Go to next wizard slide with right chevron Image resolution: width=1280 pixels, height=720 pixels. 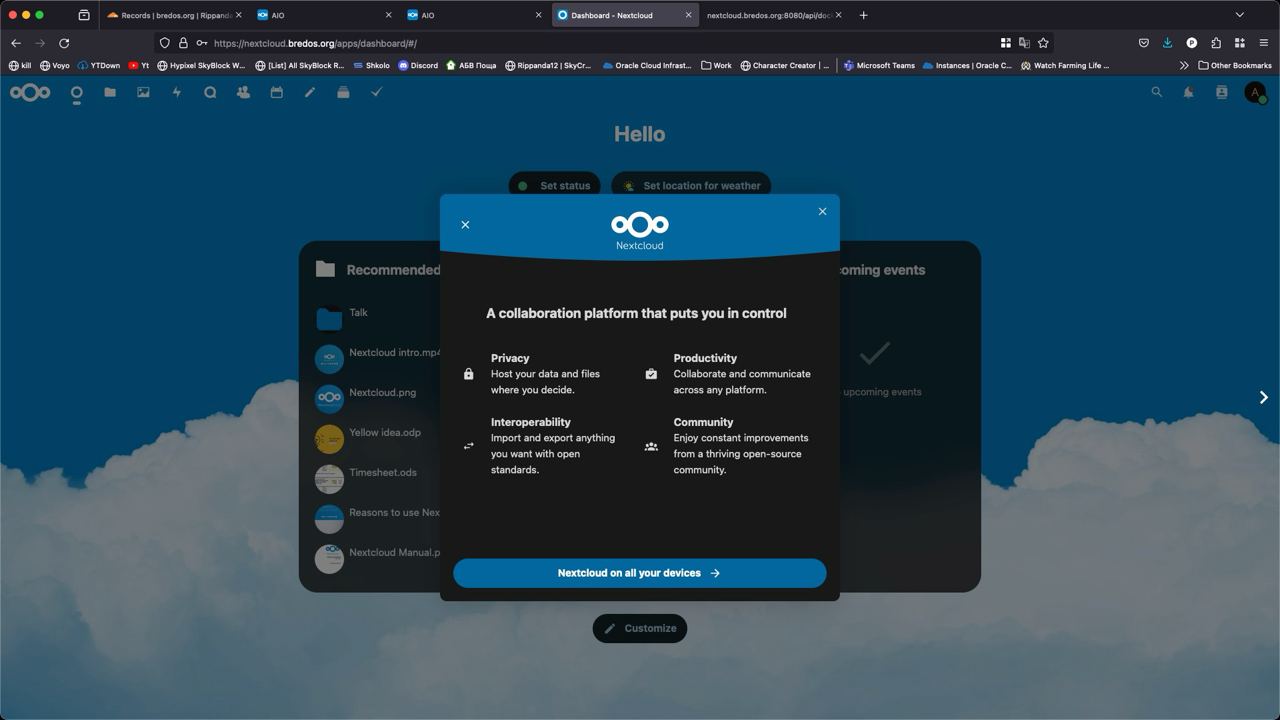pos(1264,397)
